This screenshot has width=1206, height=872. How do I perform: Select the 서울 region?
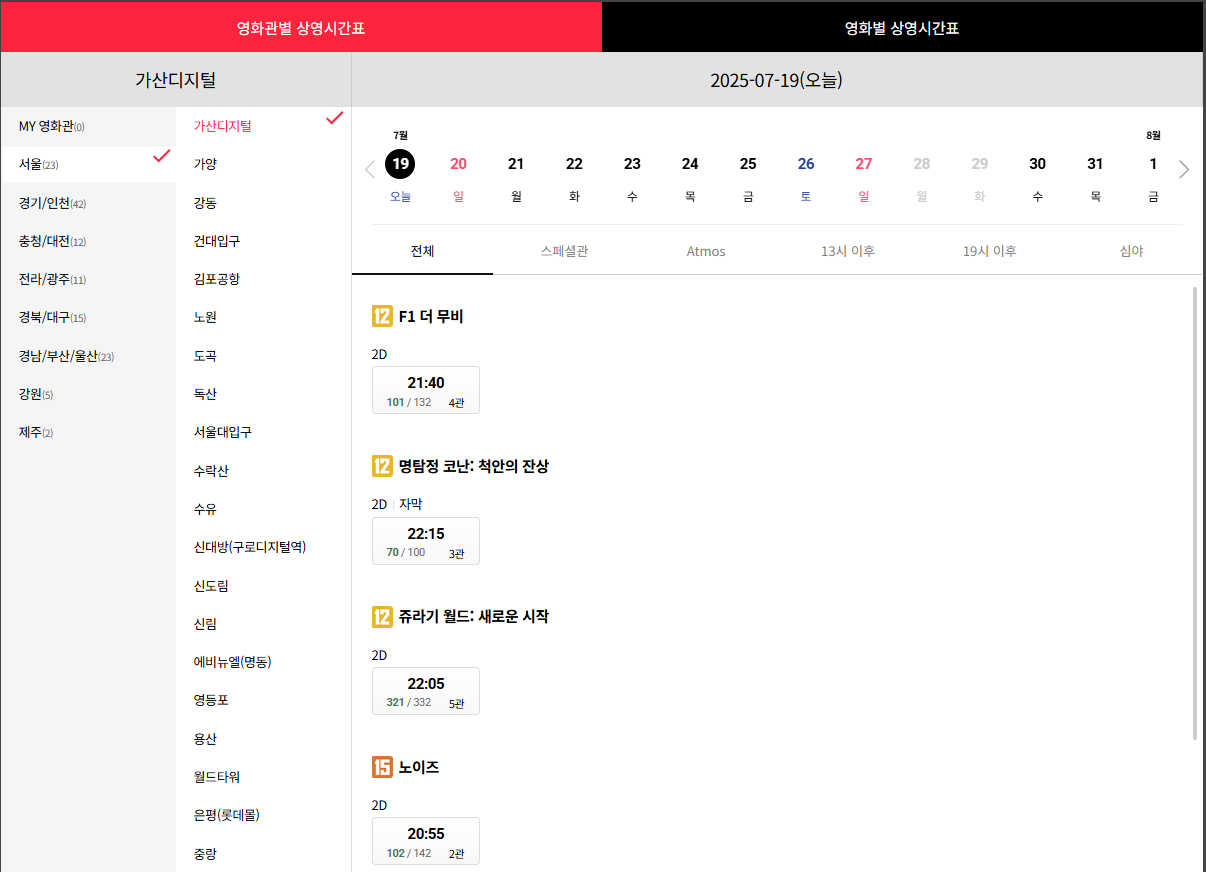click(89, 164)
